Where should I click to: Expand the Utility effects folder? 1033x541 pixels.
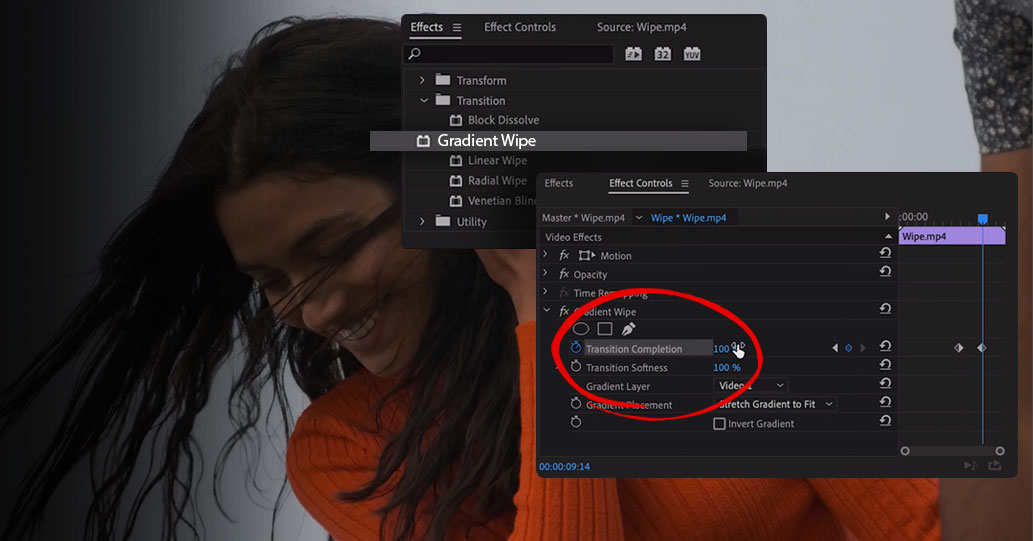coord(423,222)
